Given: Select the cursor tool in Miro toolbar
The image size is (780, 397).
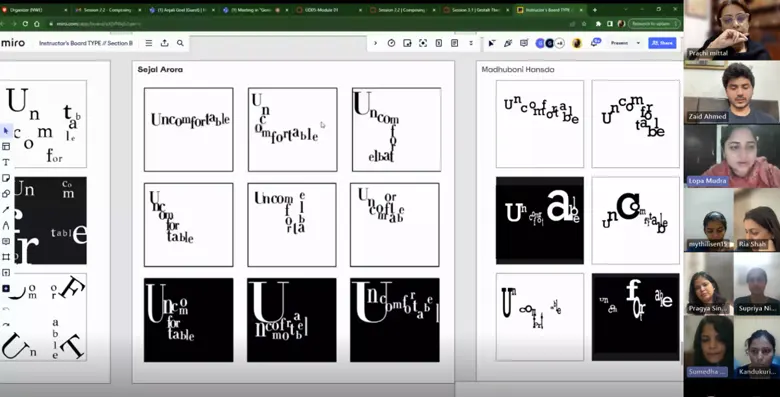Looking at the screenshot, I should (6, 131).
